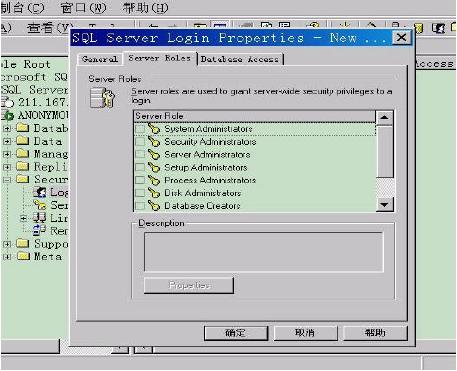Check the Security Administrators role checkbox
Image resolution: width=457 pixels, height=371 pixels.
point(140,142)
